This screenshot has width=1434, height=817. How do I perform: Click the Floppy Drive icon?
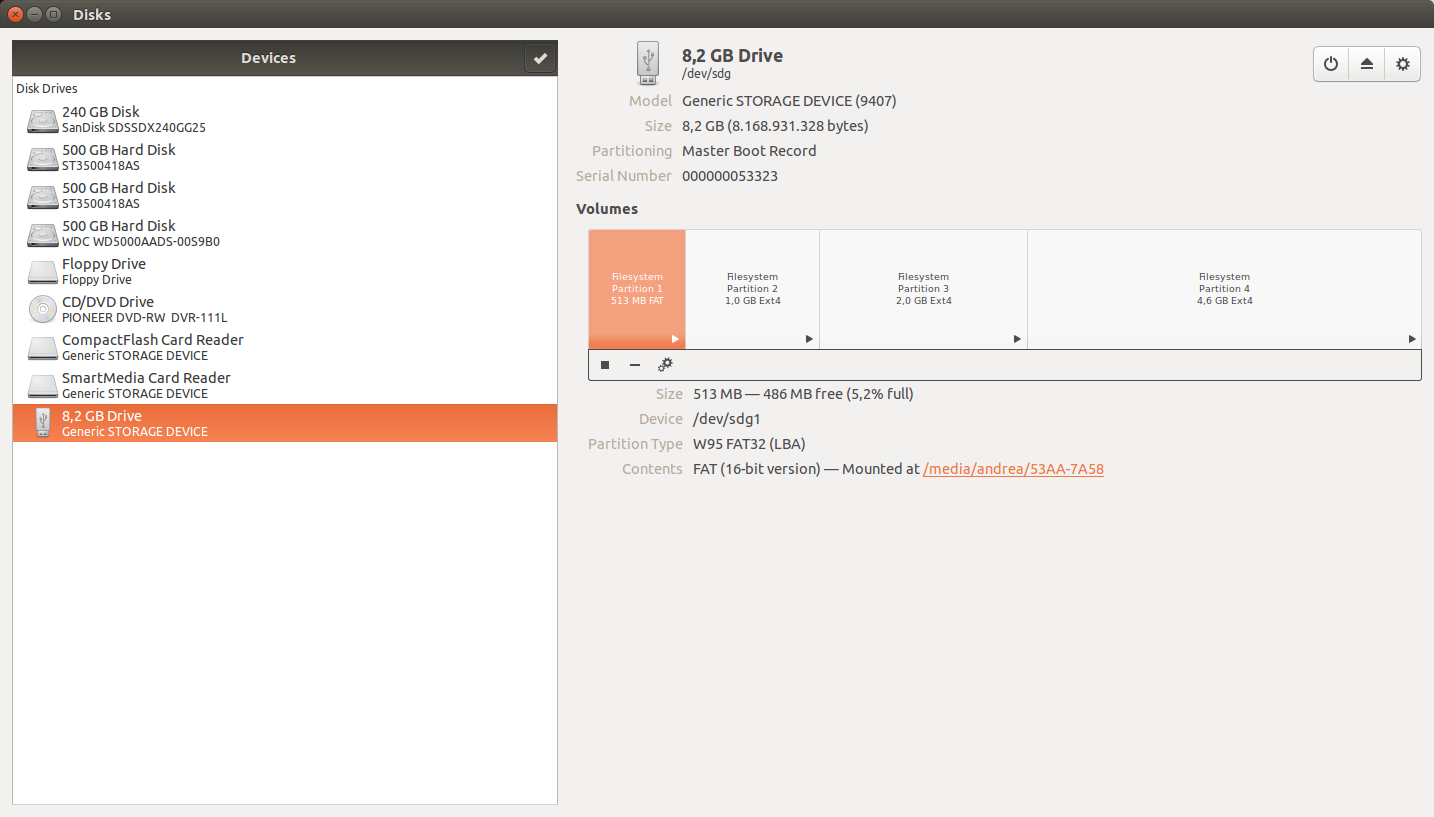pyautogui.click(x=43, y=272)
